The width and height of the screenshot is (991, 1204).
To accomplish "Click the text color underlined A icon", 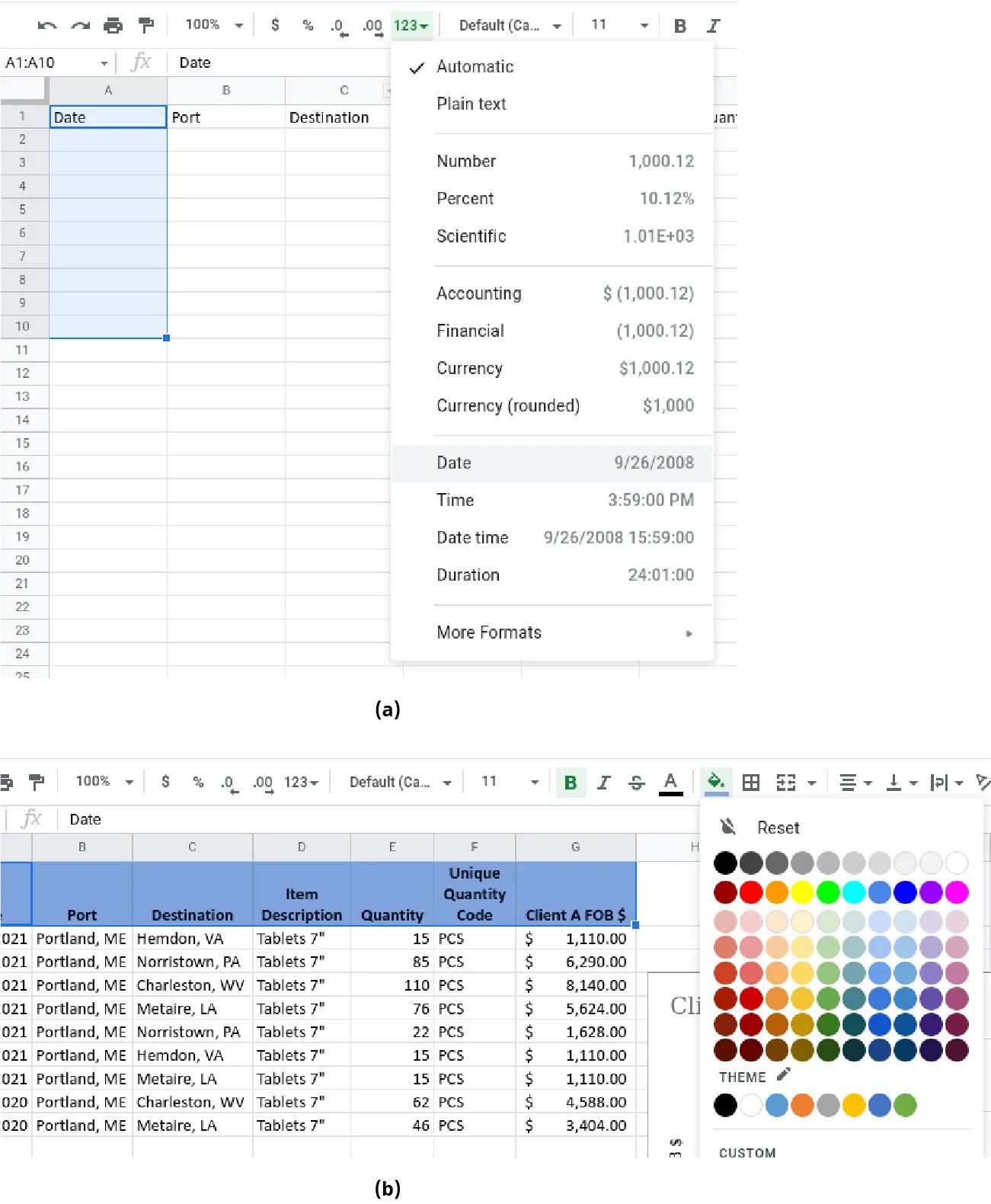I will pyautogui.click(x=670, y=783).
